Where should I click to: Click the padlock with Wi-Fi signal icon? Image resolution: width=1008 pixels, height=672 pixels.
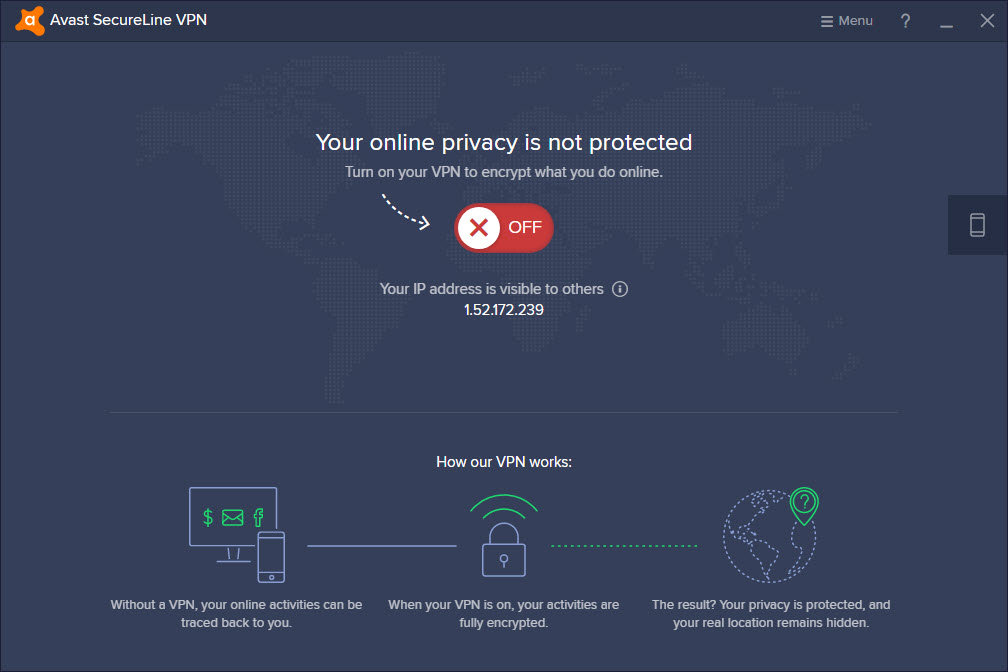[504, 535]
